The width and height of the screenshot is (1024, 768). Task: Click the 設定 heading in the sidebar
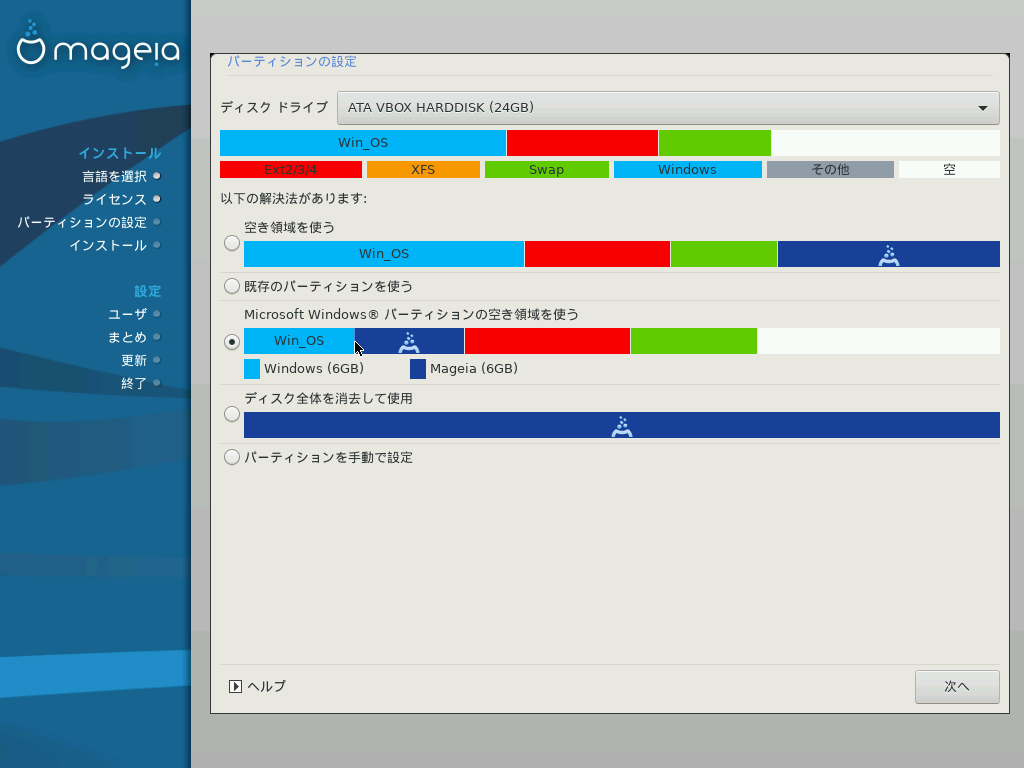pos(148,291)
